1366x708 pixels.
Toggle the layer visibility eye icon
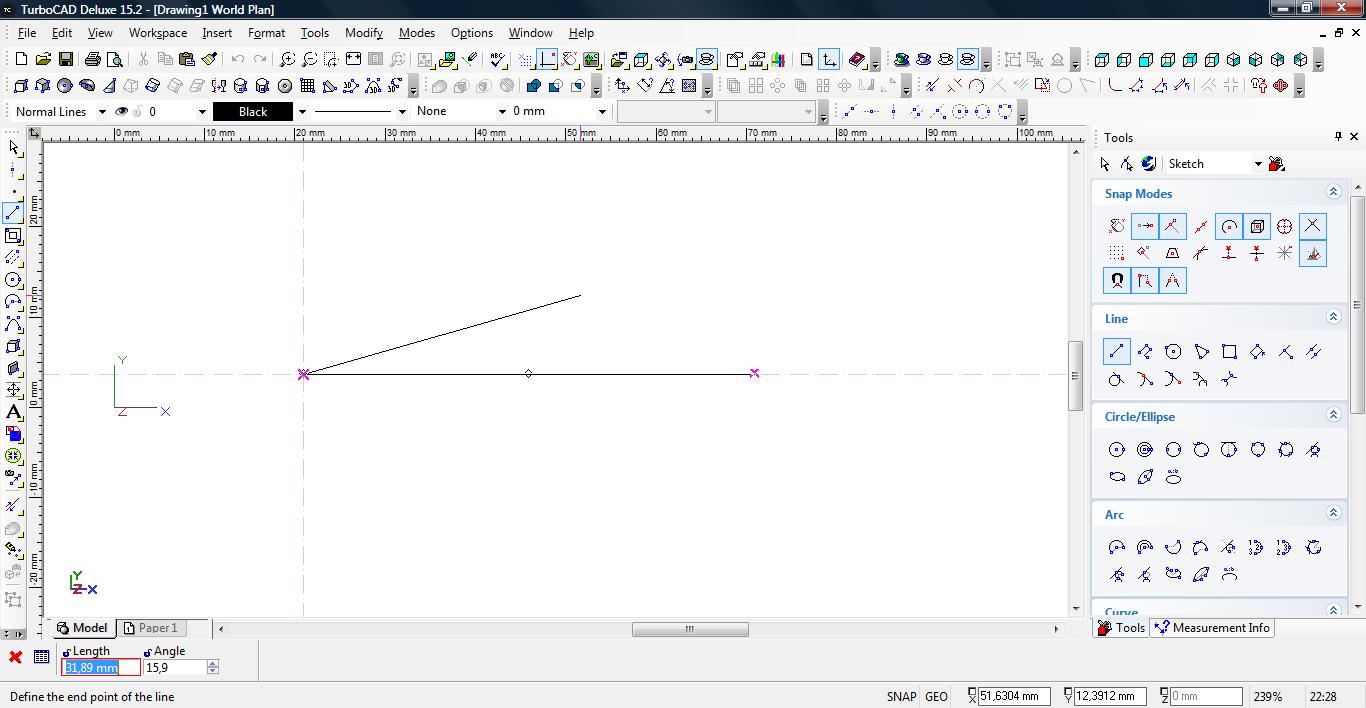122,112
